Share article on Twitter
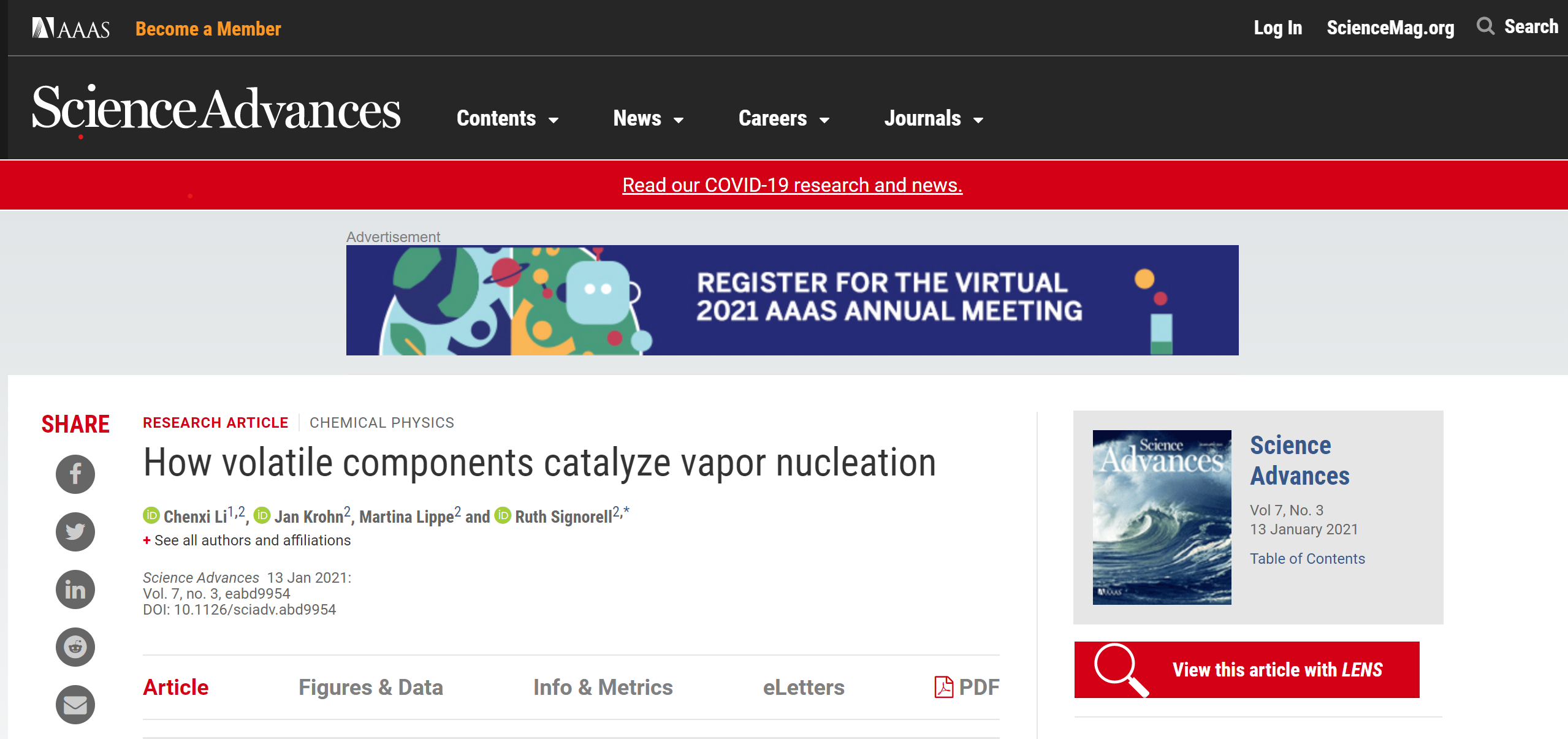1568x739 pixels. (75, 531)
